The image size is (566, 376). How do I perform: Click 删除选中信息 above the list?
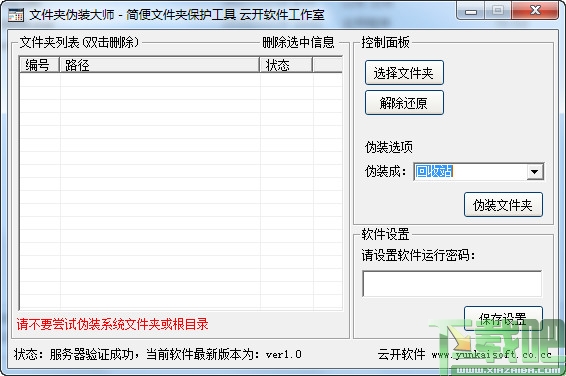tap(298, 43)
